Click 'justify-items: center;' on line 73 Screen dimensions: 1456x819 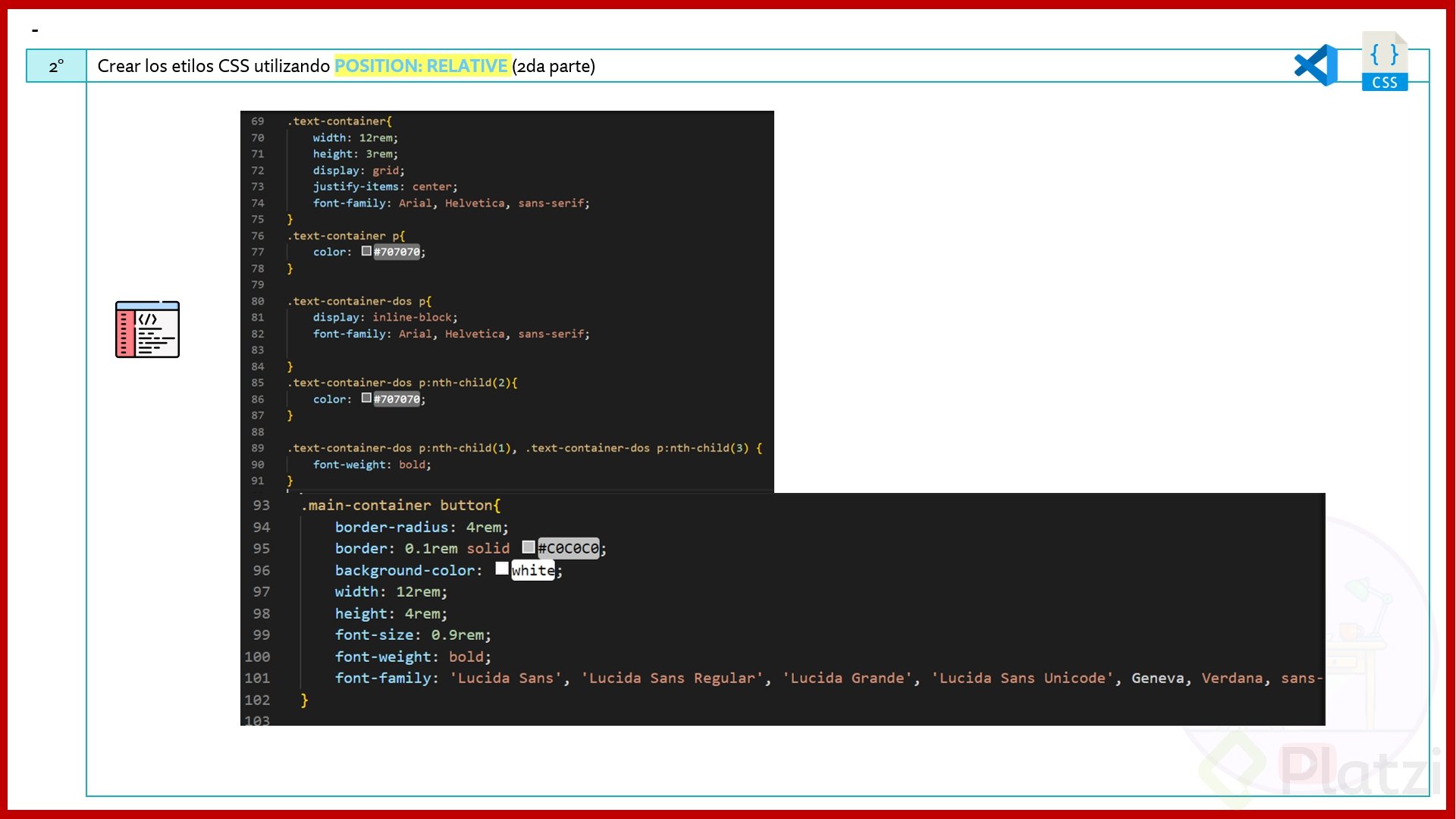385,187
